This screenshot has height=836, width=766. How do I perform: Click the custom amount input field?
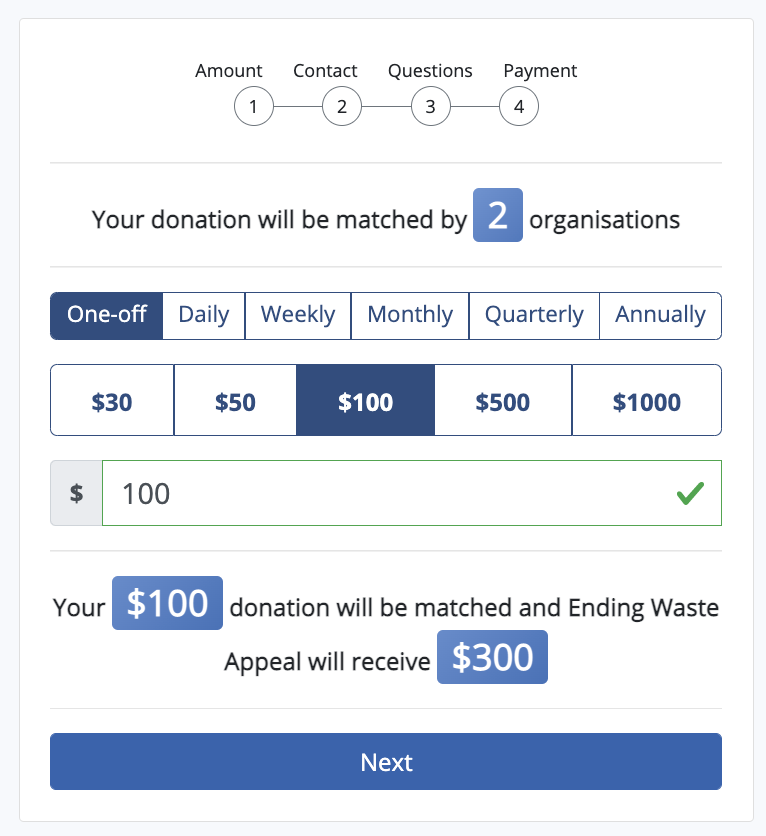click(x=400, y=492)
